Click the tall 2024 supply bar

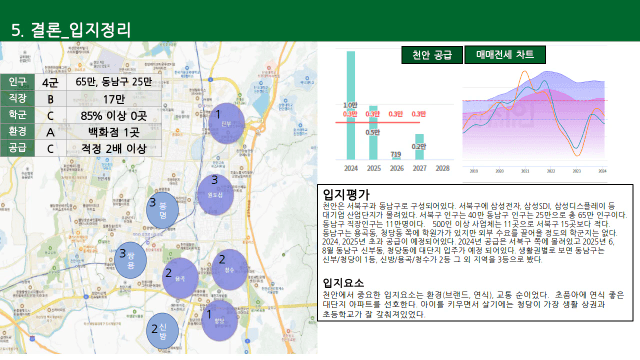coord(351,105)
